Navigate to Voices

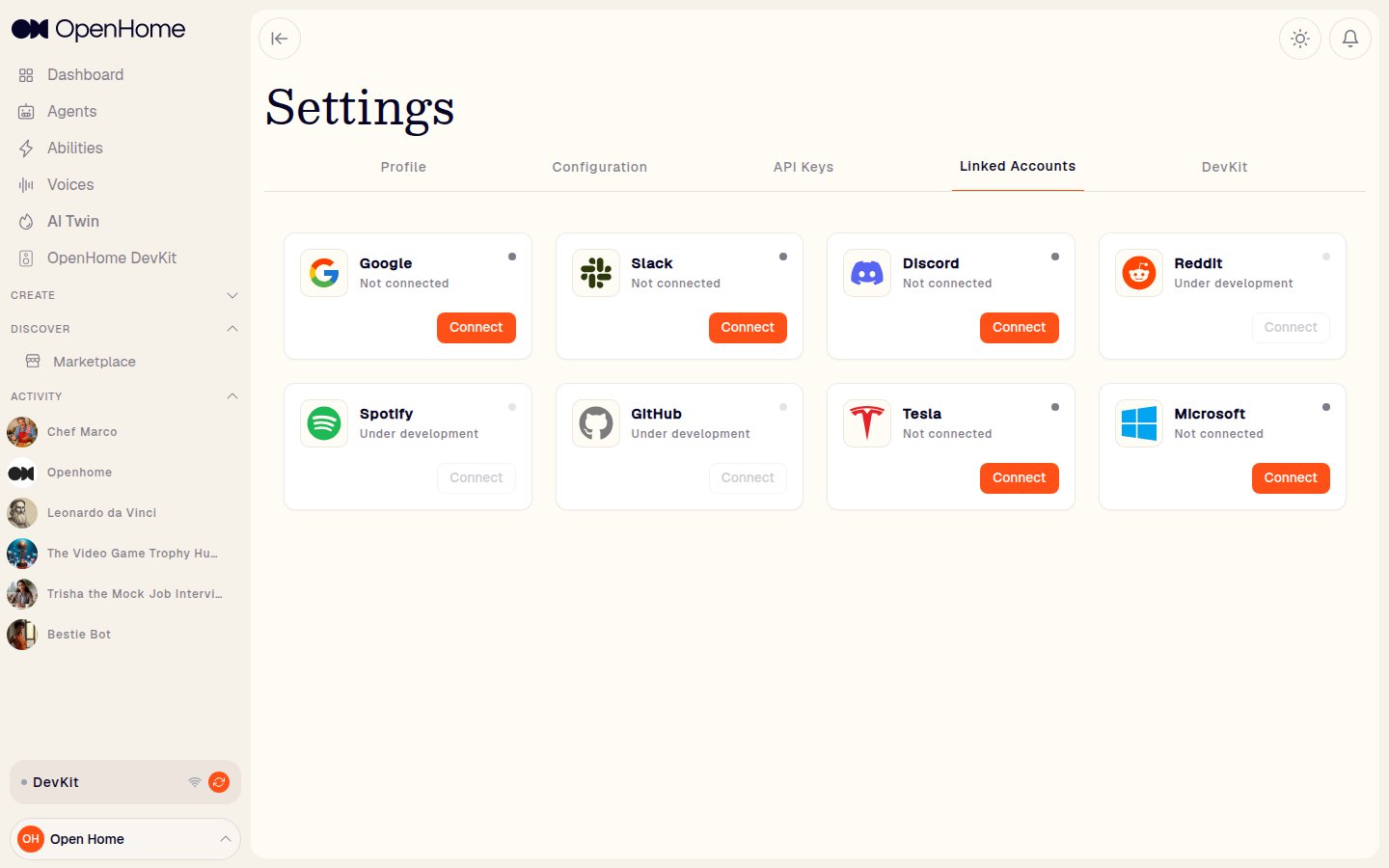(x=70, y=184)
